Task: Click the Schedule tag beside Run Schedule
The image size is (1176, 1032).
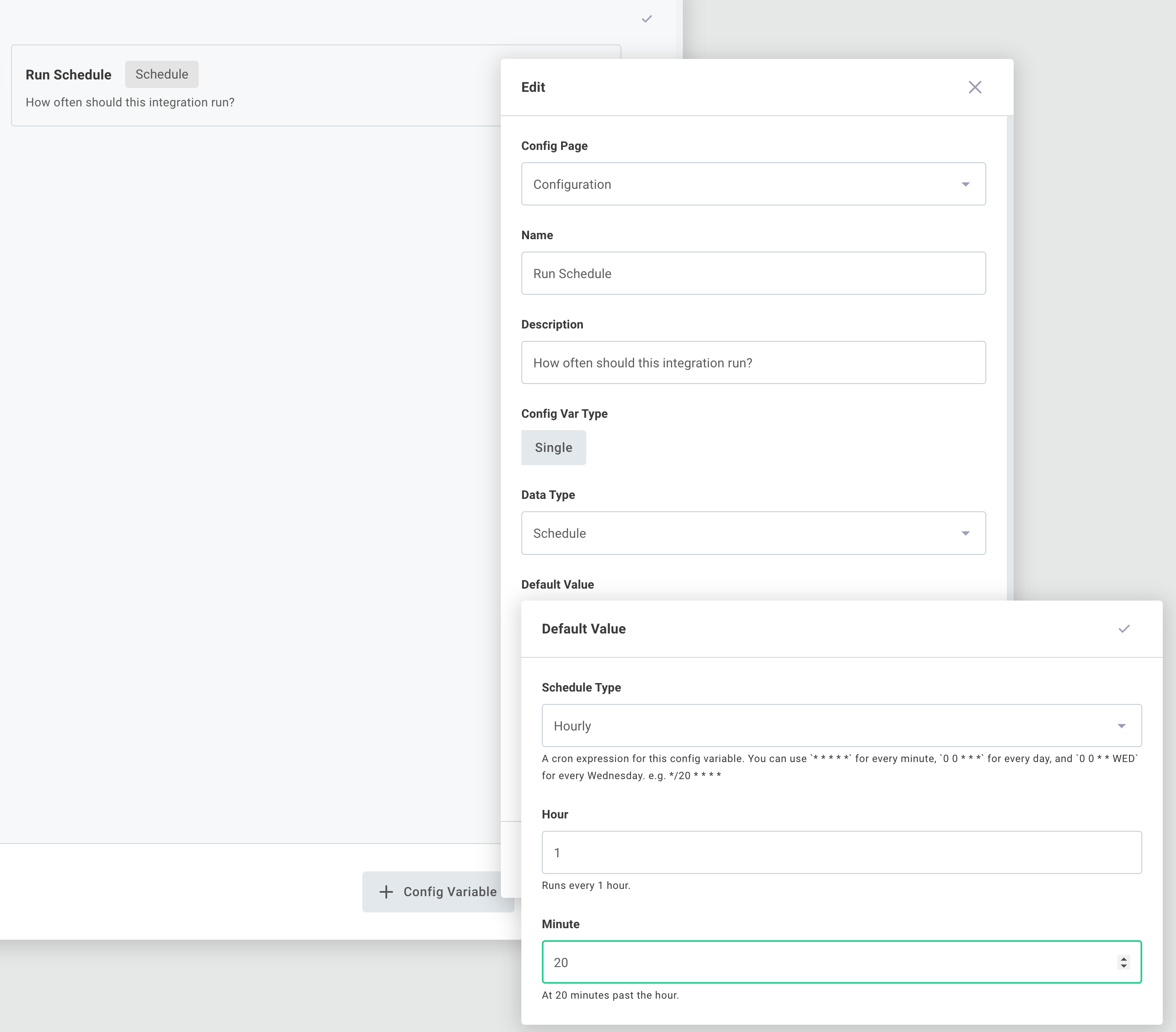Action: tap(162, 74)
